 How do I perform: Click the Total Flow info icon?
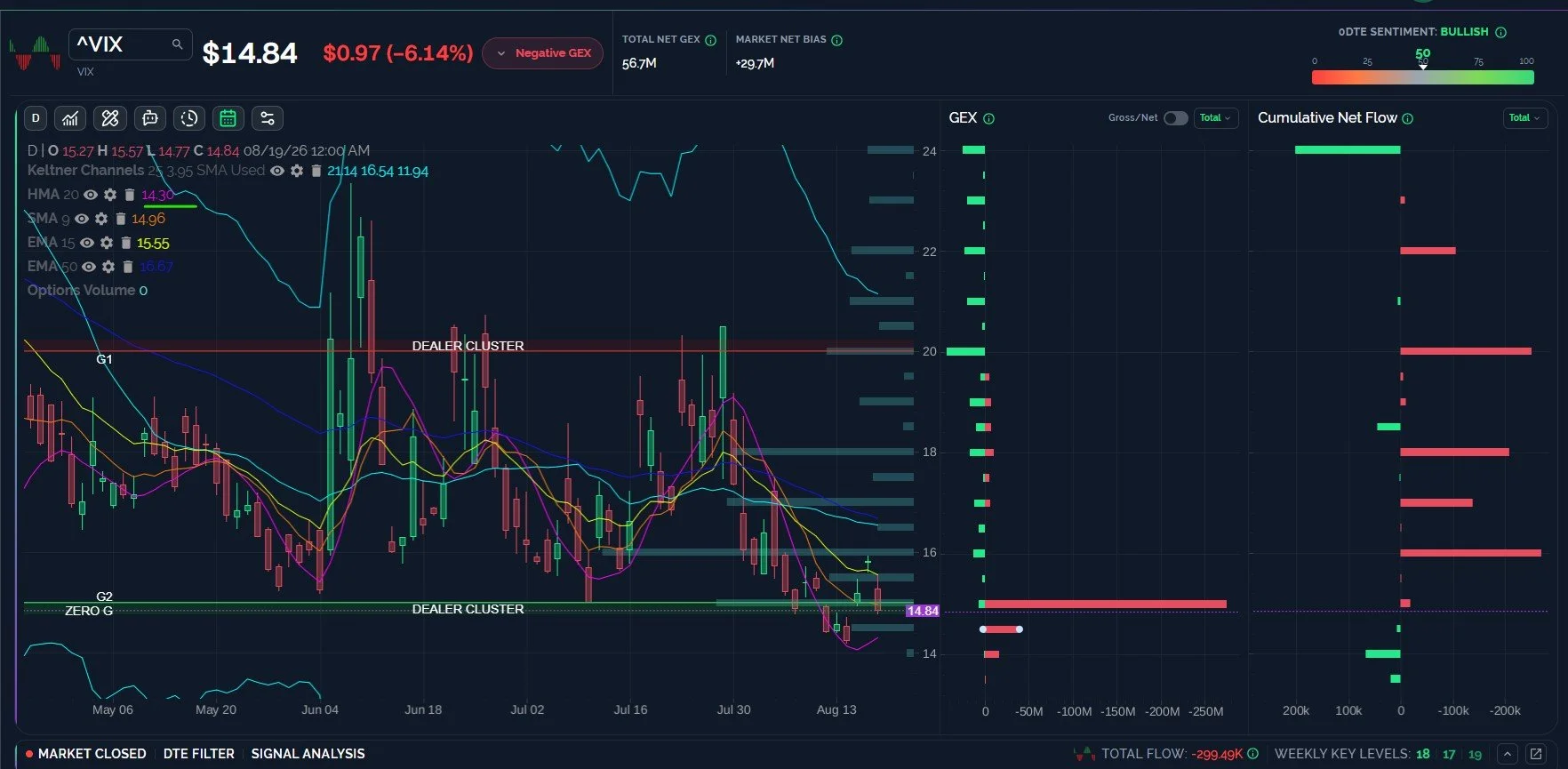click(x=1252, y=754)
